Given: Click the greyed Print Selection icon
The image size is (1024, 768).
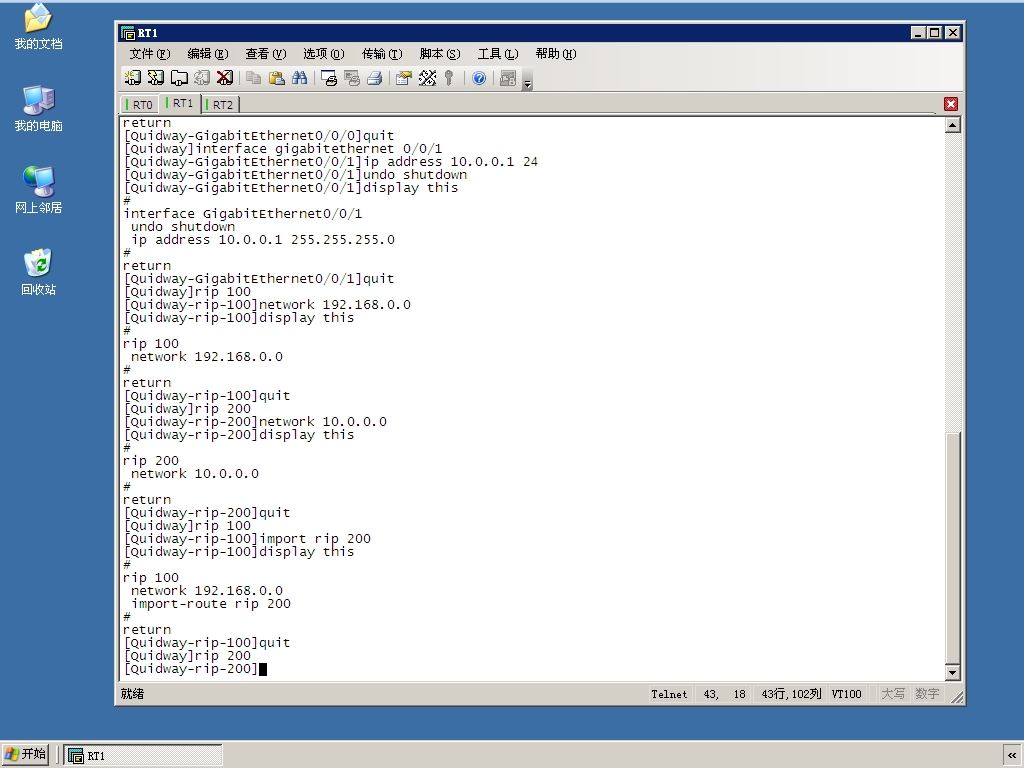Looking at the screenshot, I should [352, 78].
